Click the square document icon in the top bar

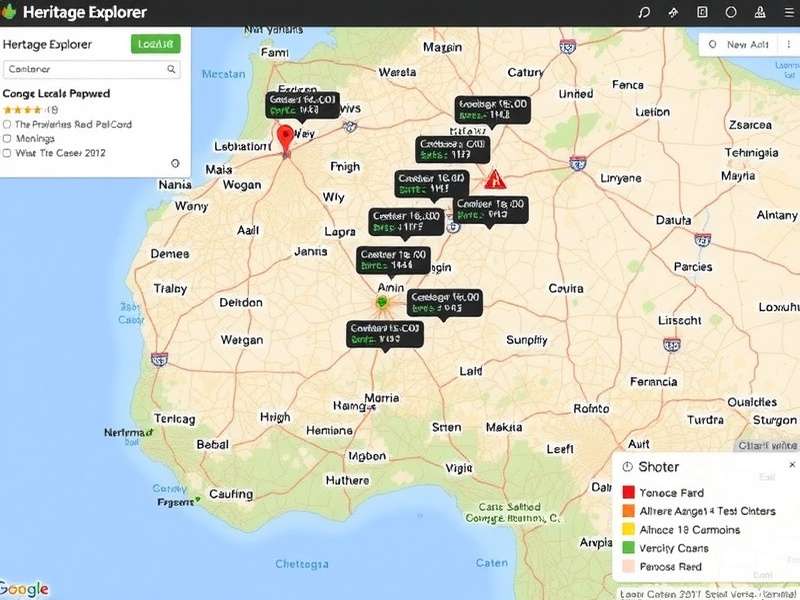(702, 13)
